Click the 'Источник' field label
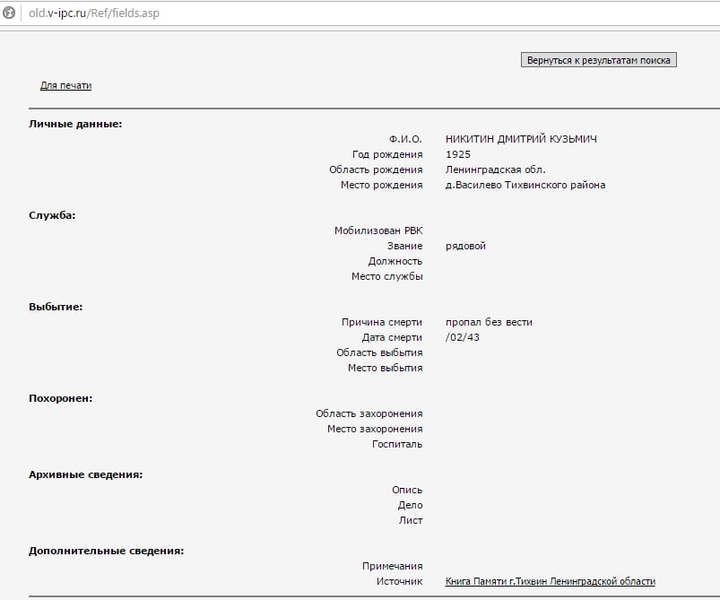This screenshot has height=600, width=720. (399, 581)
